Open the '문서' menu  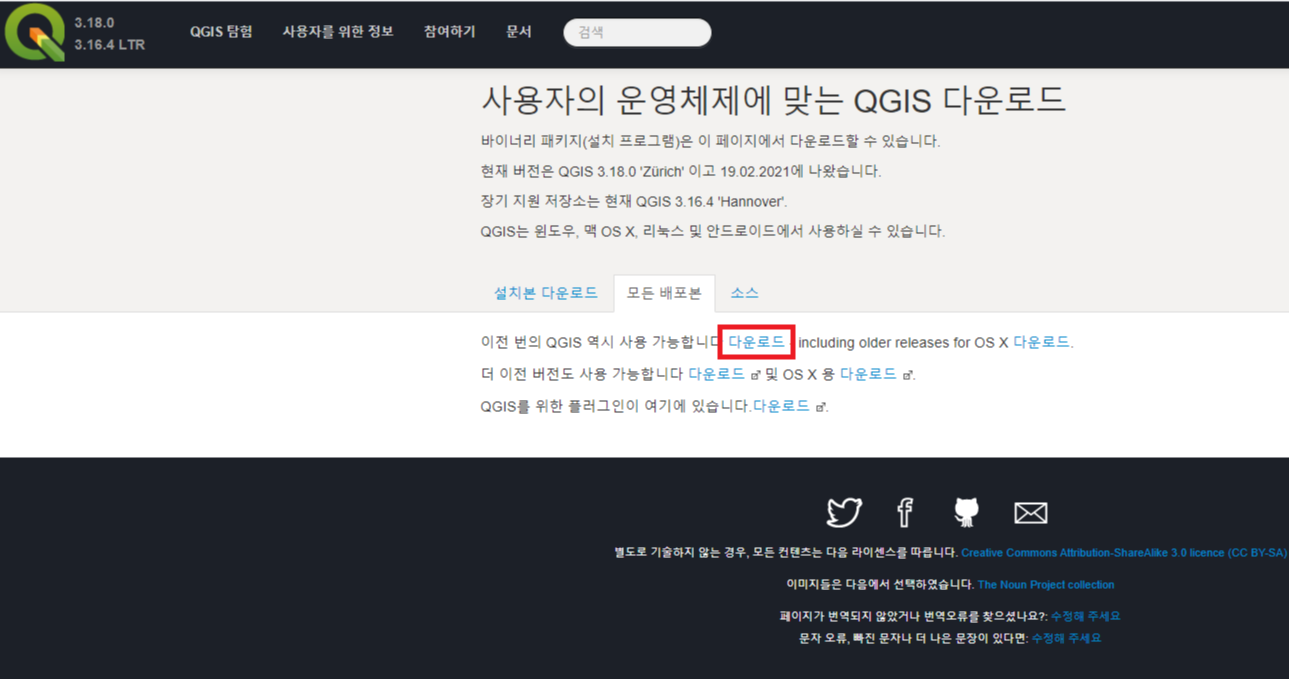coord(518,32)
